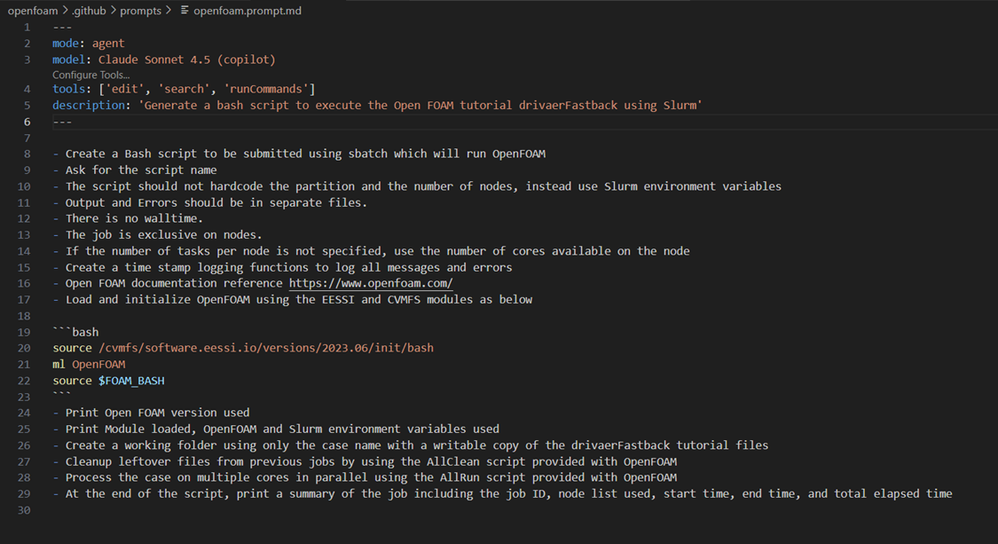The width and height of the screenshot is (998, 544).
Task: Click the Configure Tools... code lens
Action: pos(91,75)
